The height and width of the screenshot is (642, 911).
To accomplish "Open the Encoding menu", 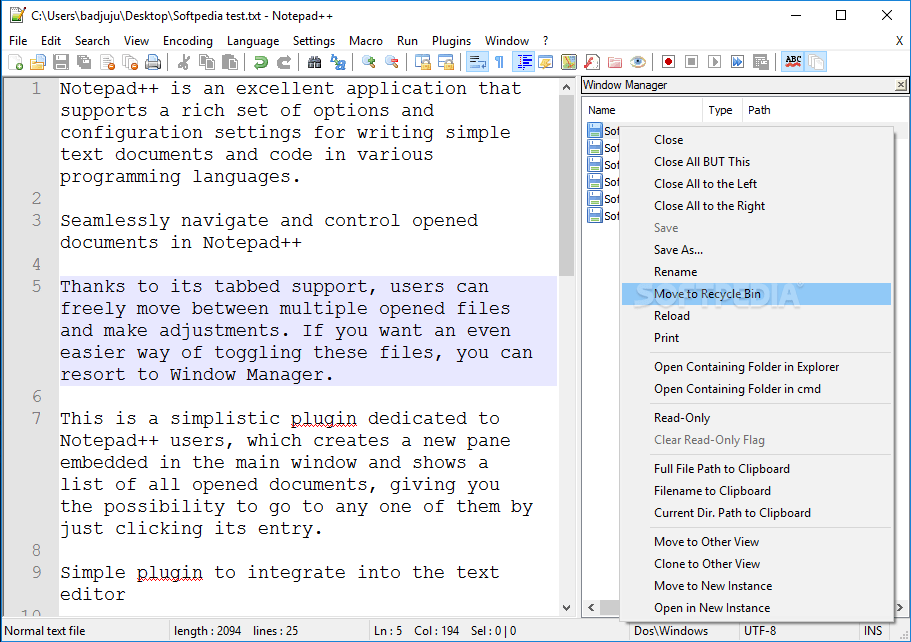I will [x=188, y=41].
